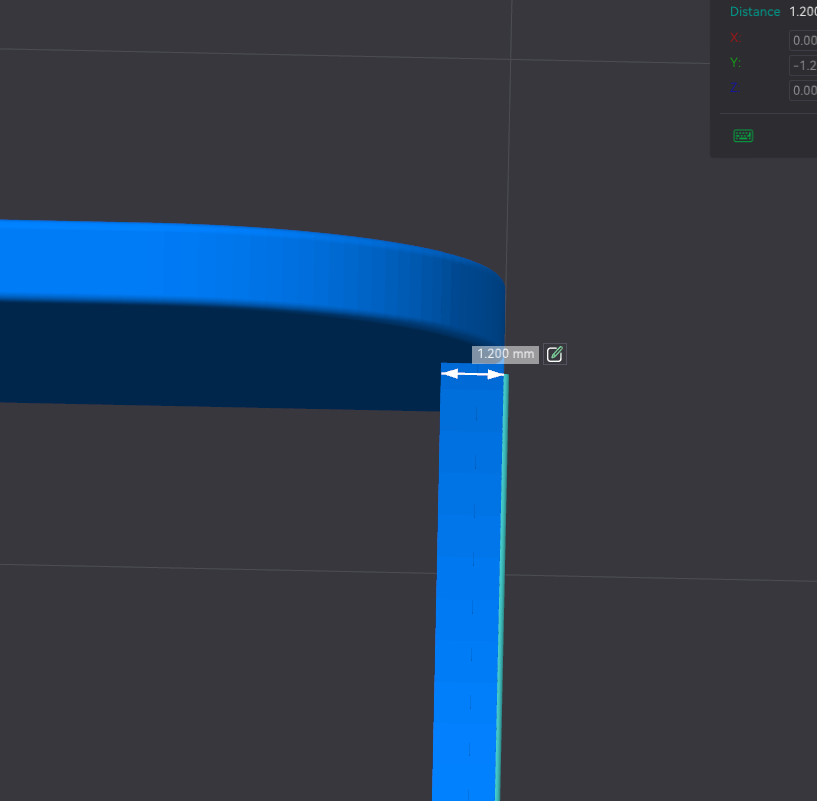This screenshot has height=801, width=817.
Task: Click the green Y: axis label
Action: click(735, 63)
